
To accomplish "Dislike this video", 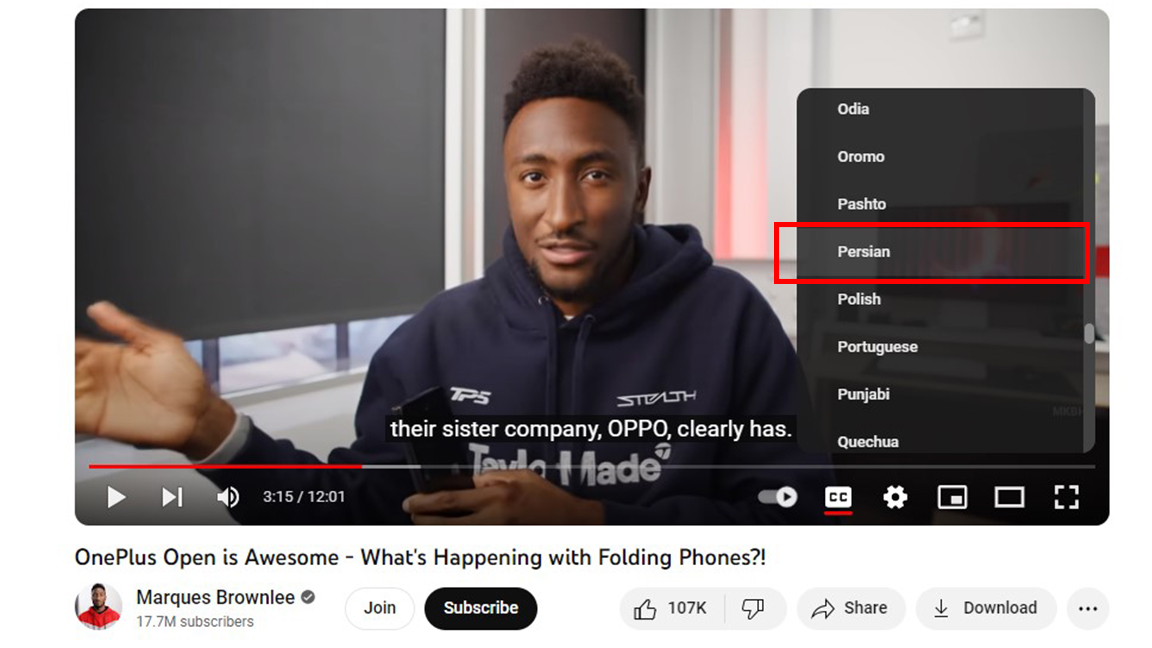I will pyautogui.click(x=754, y=608).
